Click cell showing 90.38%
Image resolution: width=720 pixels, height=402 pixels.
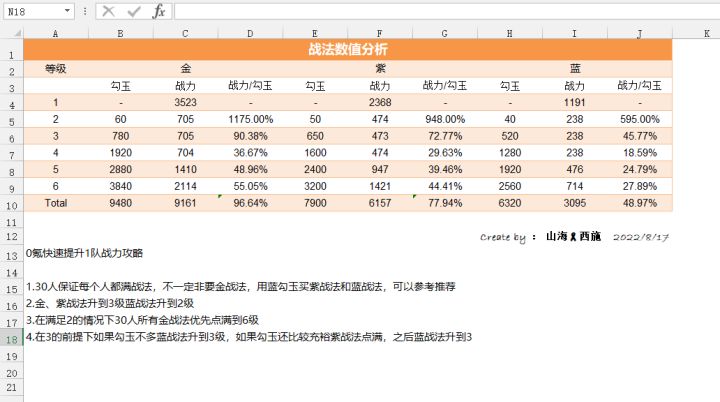coord(250,136)
